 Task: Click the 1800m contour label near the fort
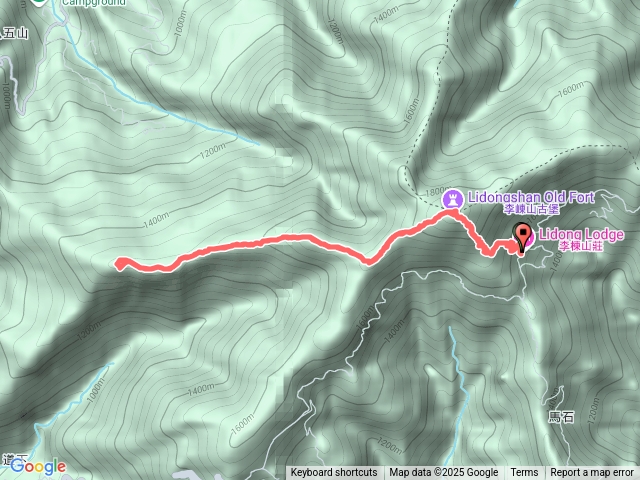[x=435, y=191]
